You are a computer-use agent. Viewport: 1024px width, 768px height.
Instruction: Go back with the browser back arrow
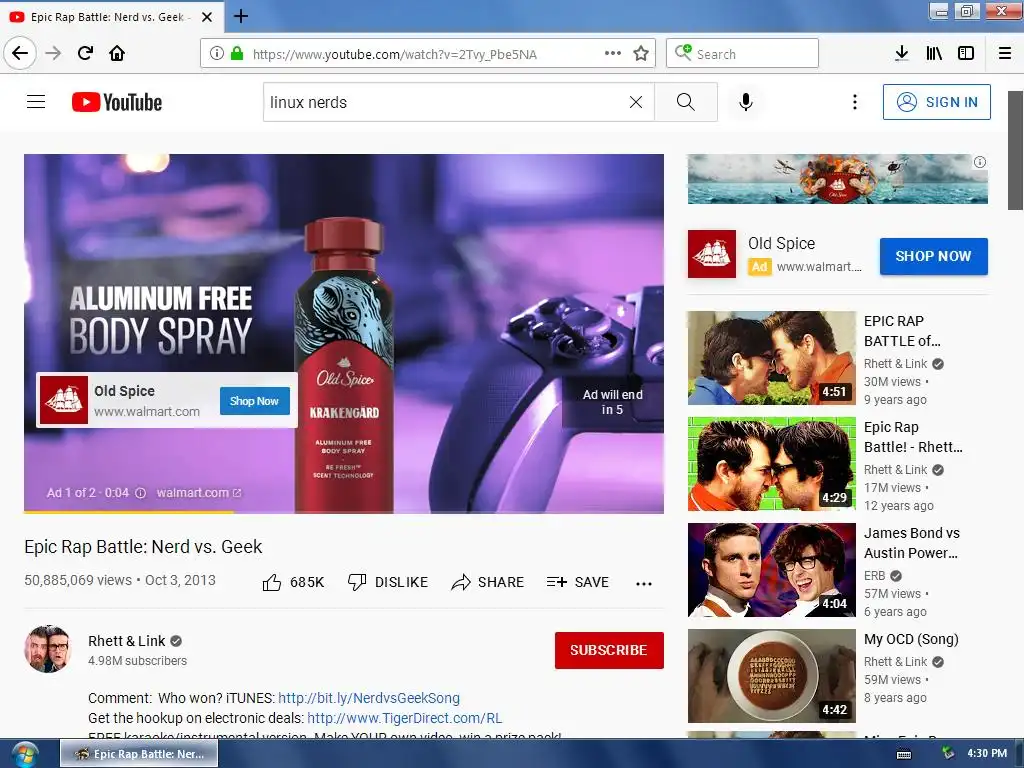(20, 53)
